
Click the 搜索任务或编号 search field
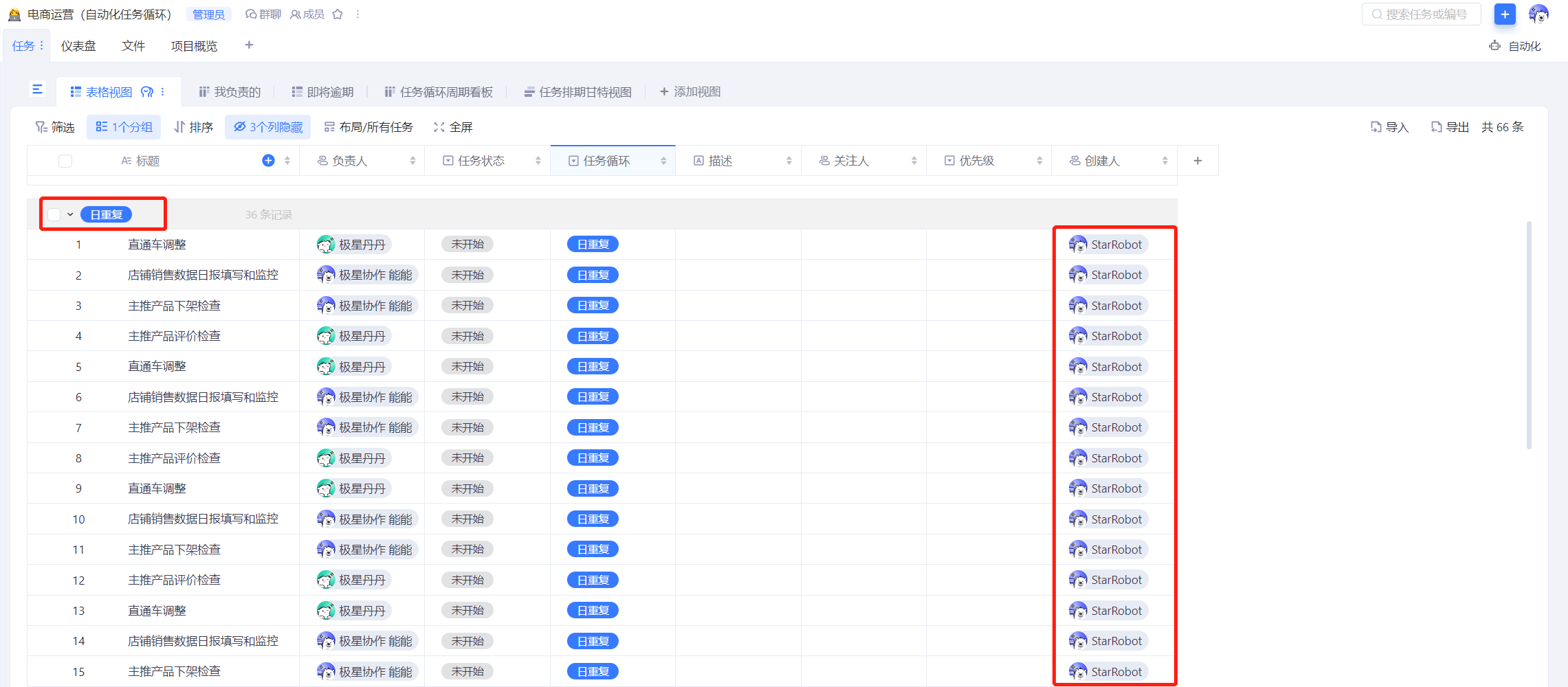1421,14
